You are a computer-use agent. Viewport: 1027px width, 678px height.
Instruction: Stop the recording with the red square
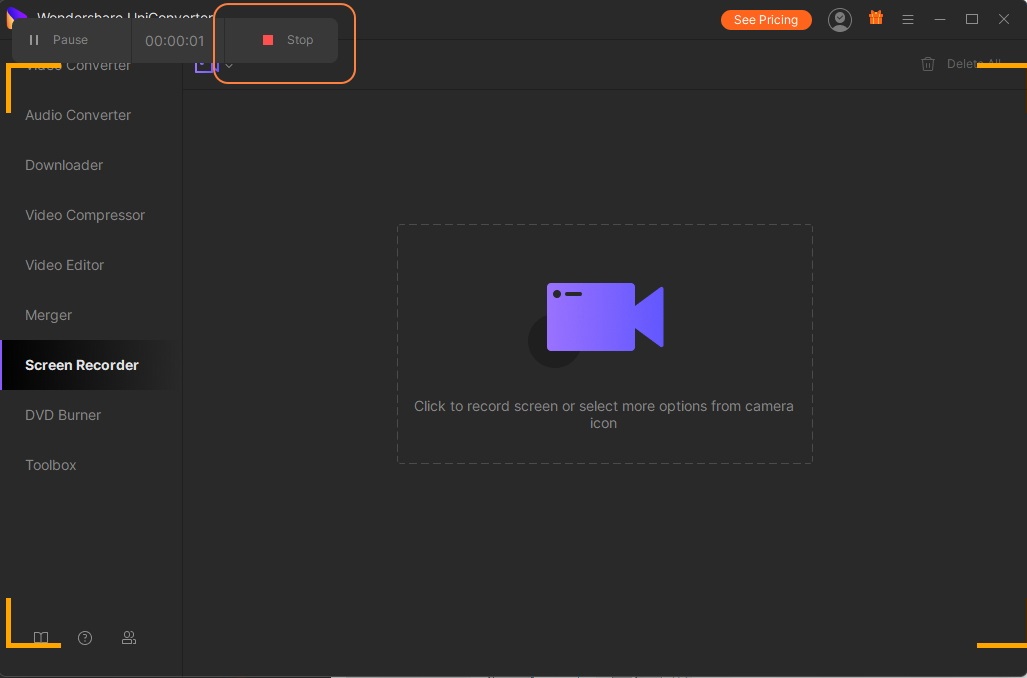(286, 40)
